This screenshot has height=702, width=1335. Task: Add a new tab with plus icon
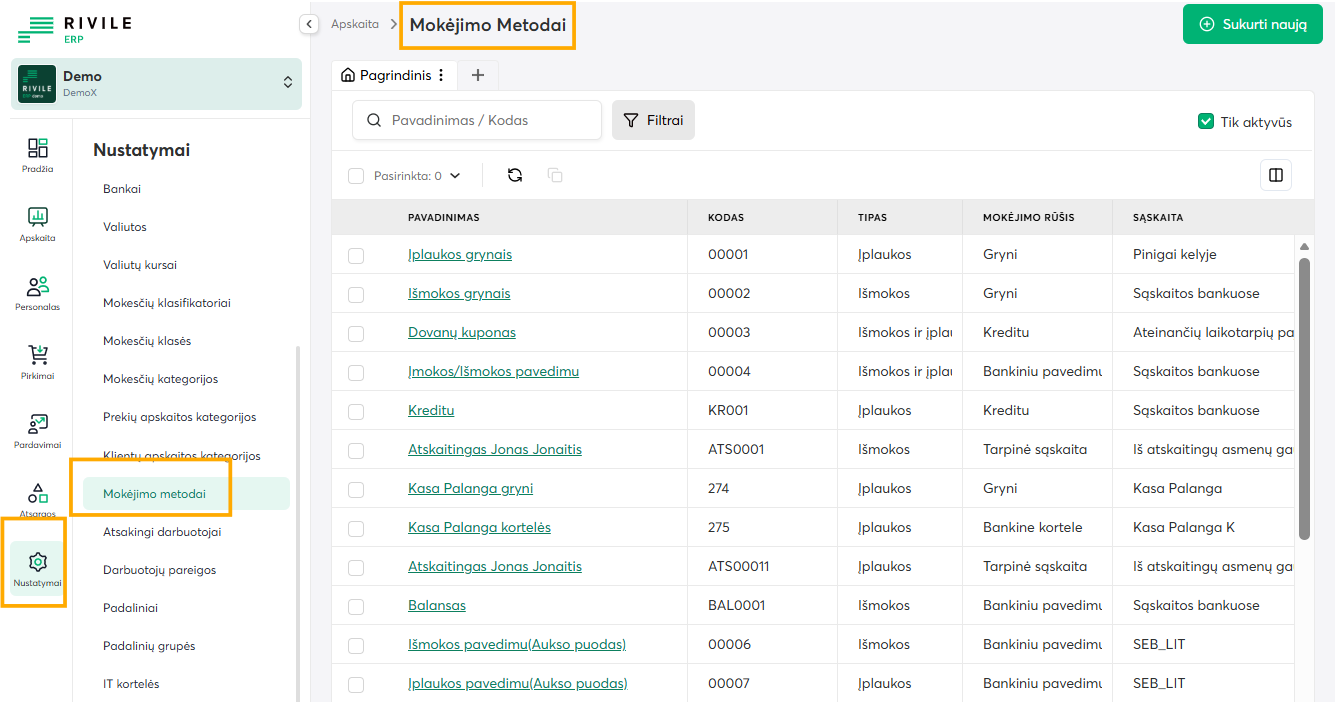[478, 75]
